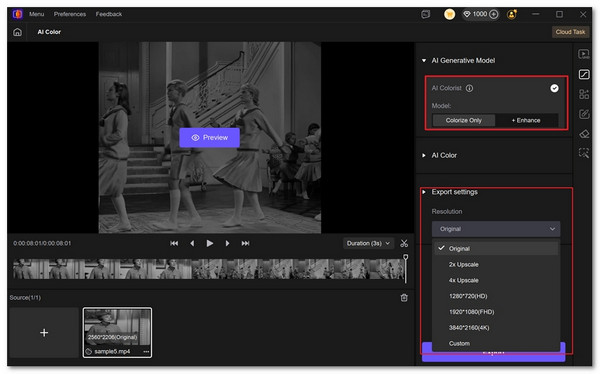Click the Source(1/1) label

click(25, 298)
